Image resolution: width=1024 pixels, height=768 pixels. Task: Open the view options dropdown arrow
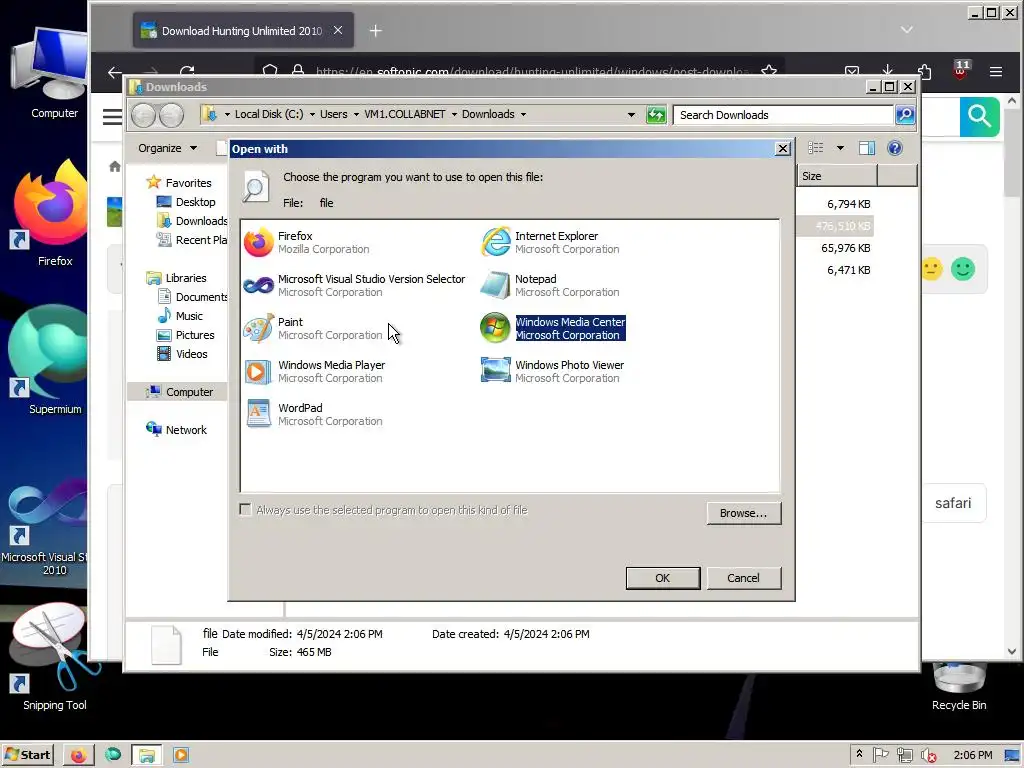point(840,148)
